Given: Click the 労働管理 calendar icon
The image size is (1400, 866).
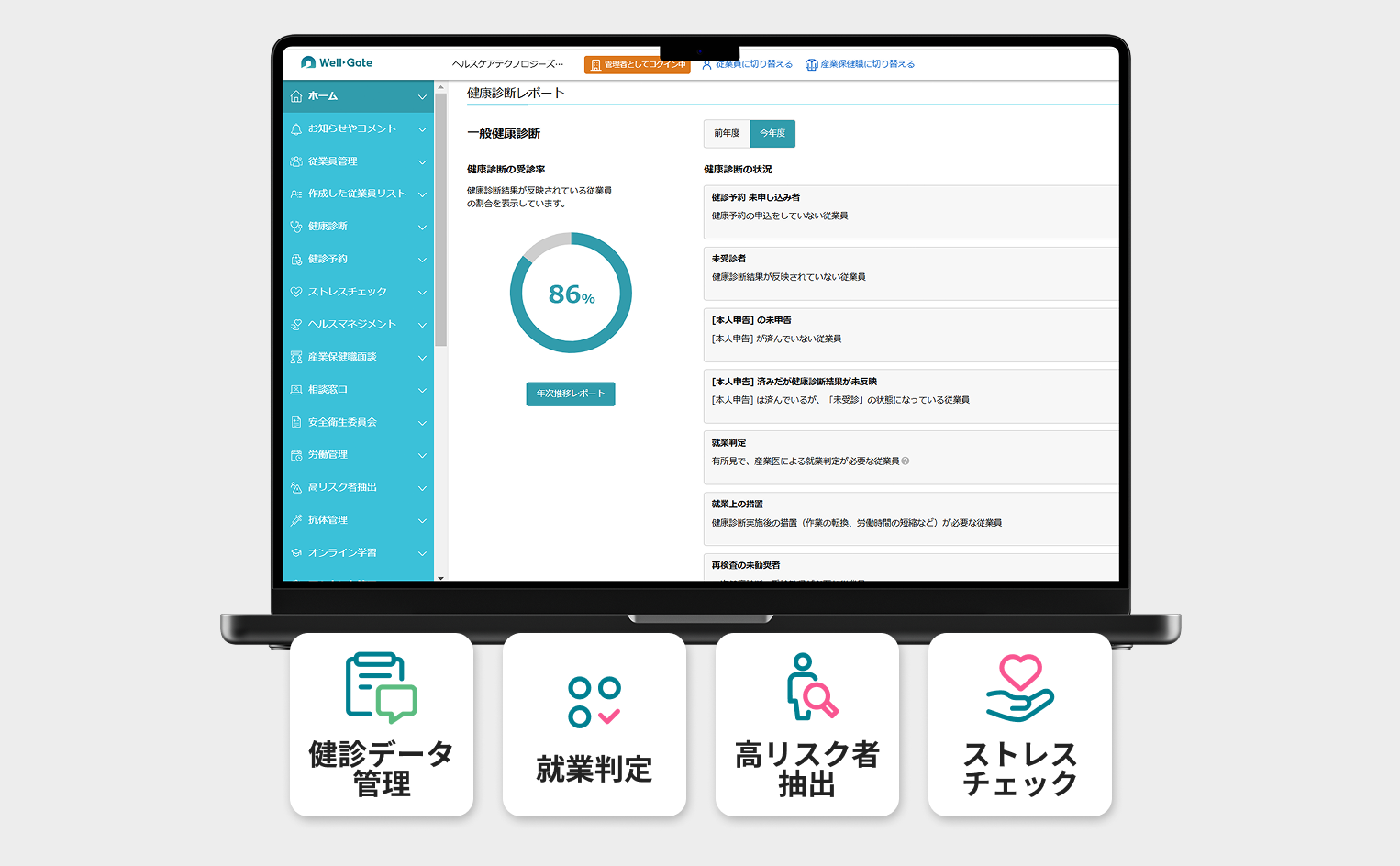Looking at the screenshot, I should [x=296, y=455].
